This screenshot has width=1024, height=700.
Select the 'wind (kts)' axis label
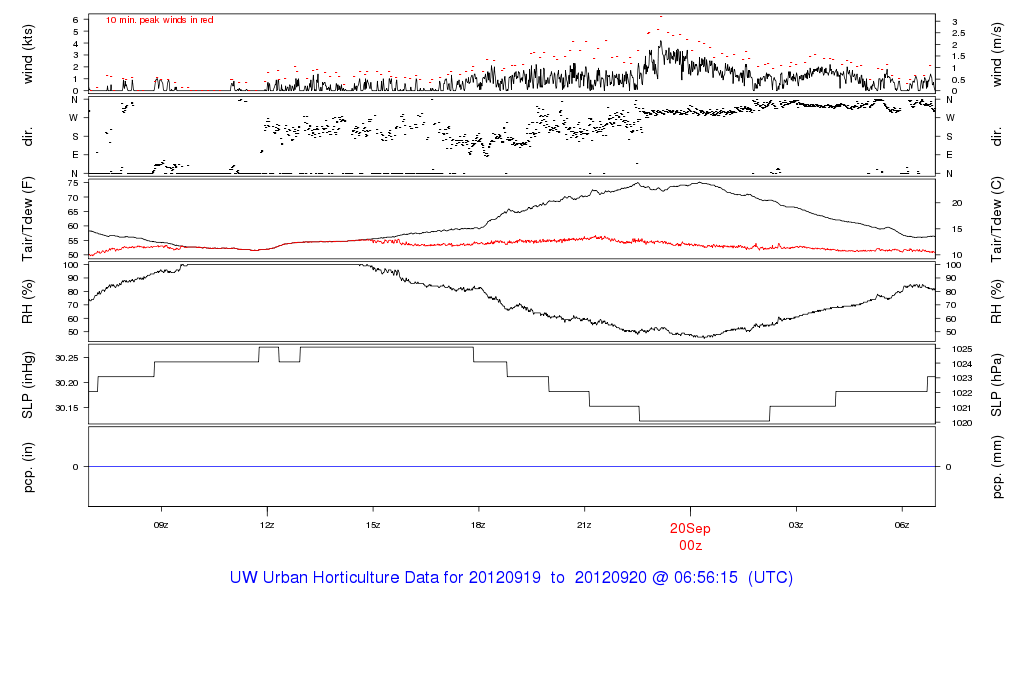point(27,54)
